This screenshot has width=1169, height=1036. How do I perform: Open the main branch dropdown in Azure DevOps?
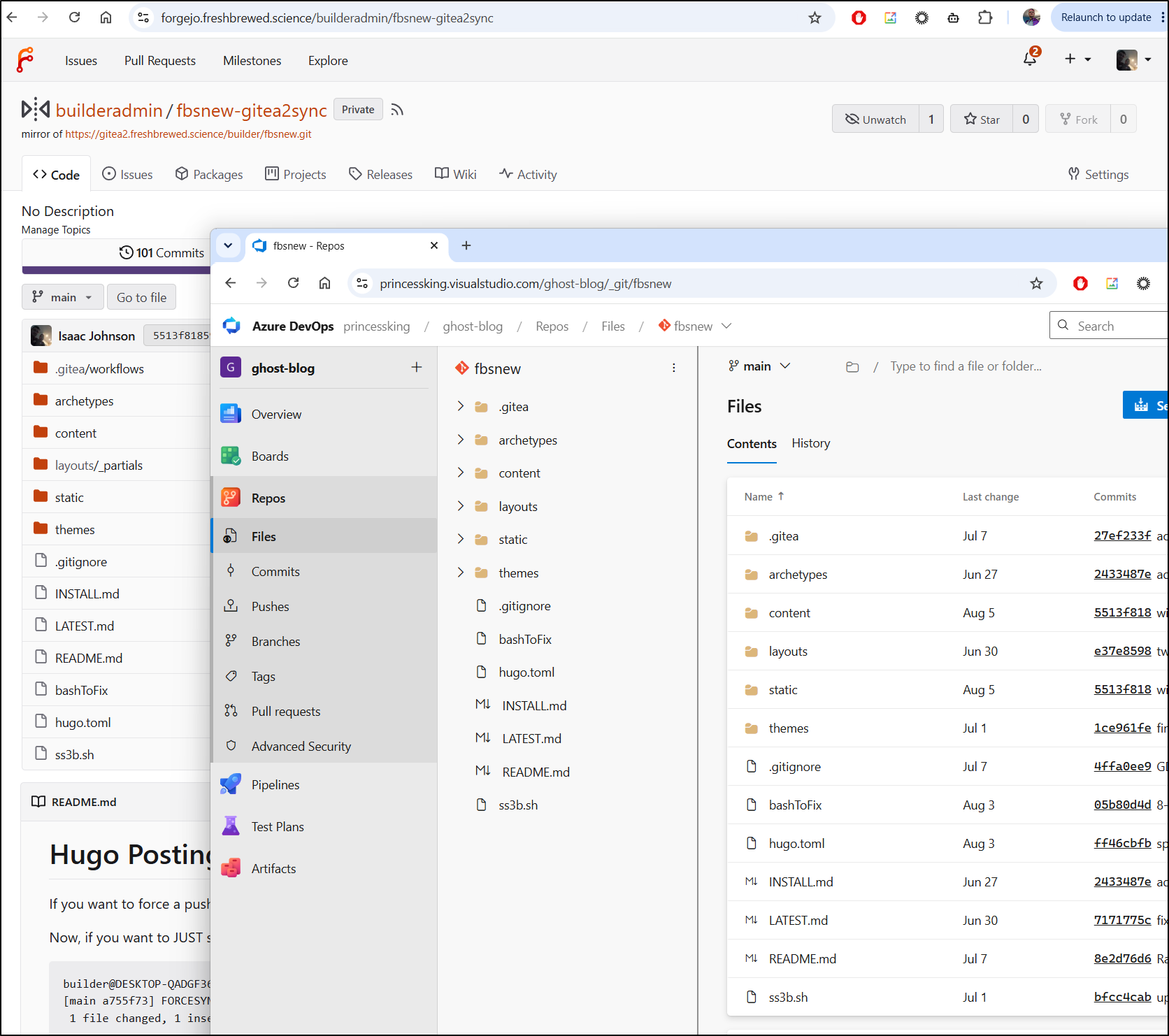click(x=759, y=366)
